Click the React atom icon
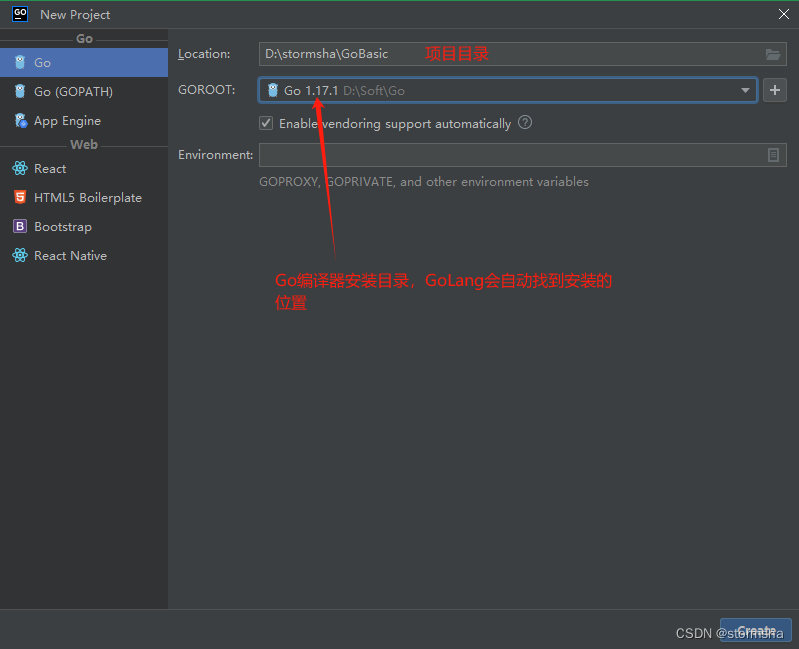Screen dimensions: 799x649 click(20, 168)
